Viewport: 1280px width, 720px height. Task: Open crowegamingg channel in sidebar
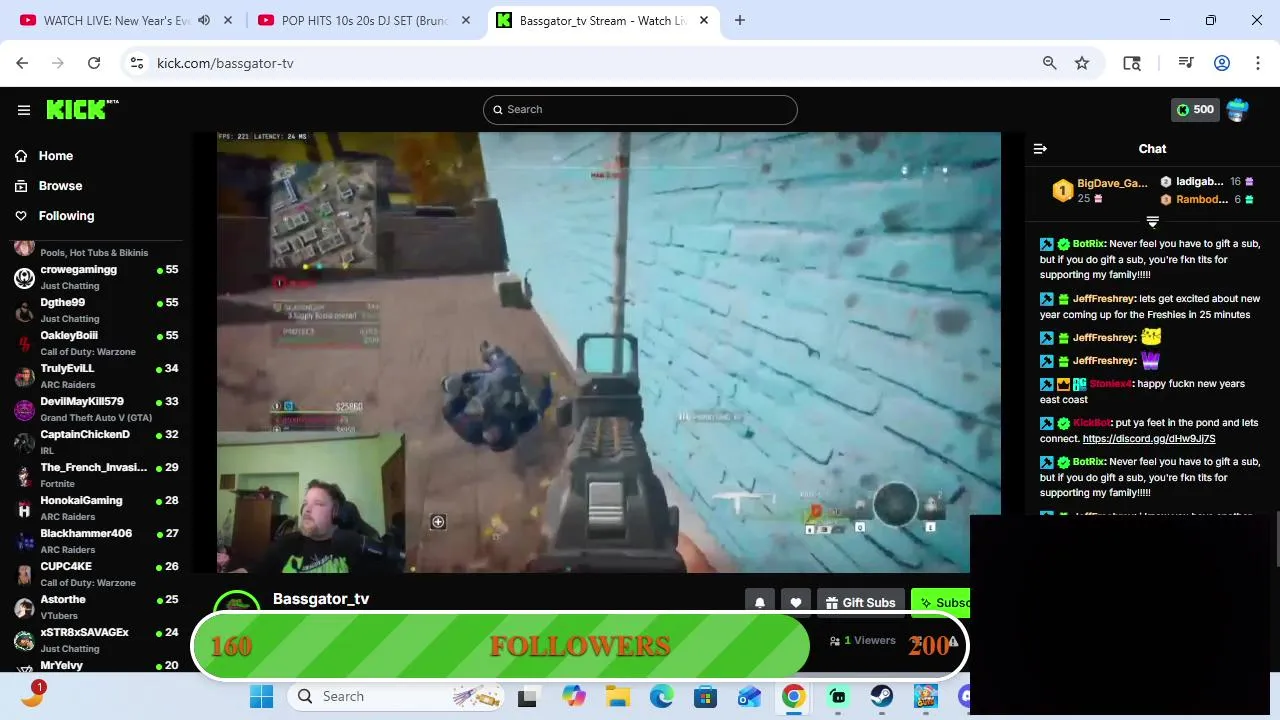point(96,277)
